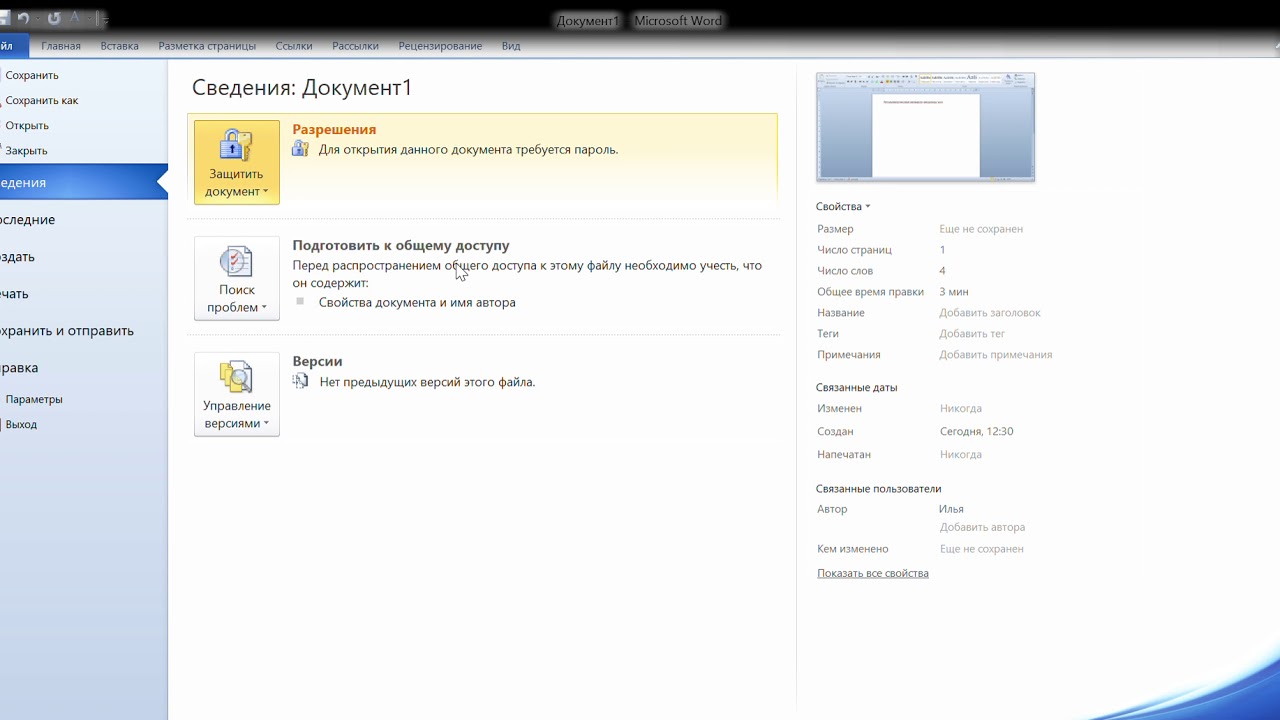This screenshot has width=1280, height=720.
Task: Click the author name Илья
Action: click(x=951, y=509)
